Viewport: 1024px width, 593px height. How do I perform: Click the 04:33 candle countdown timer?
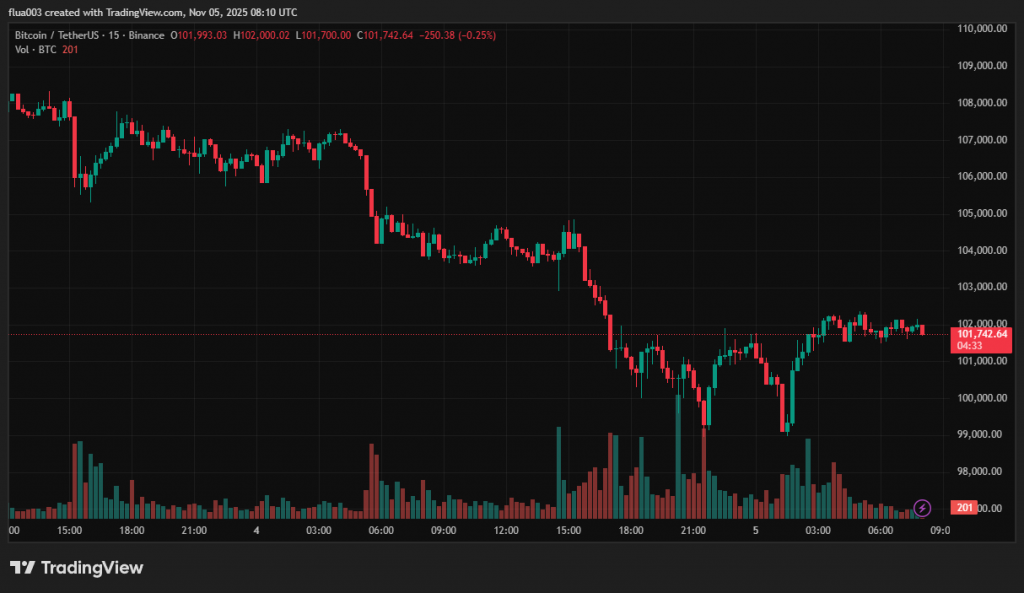pos(971,345)
